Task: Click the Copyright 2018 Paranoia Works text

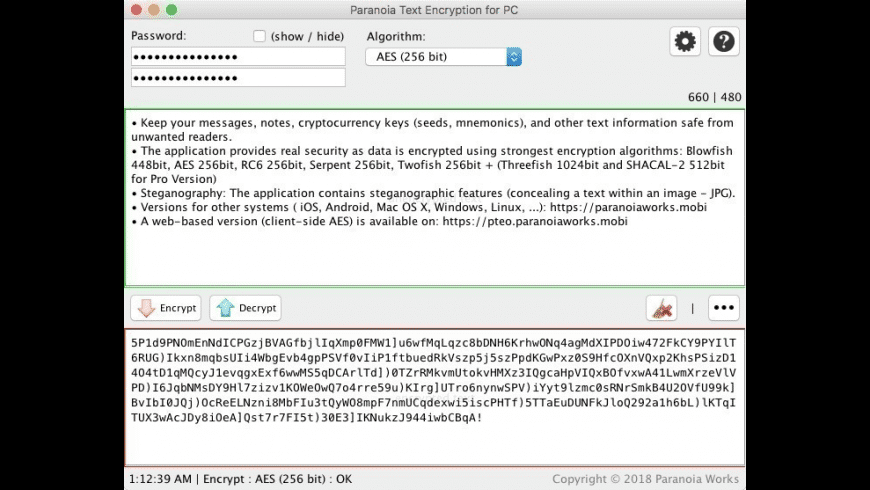Action: point(646,479)
